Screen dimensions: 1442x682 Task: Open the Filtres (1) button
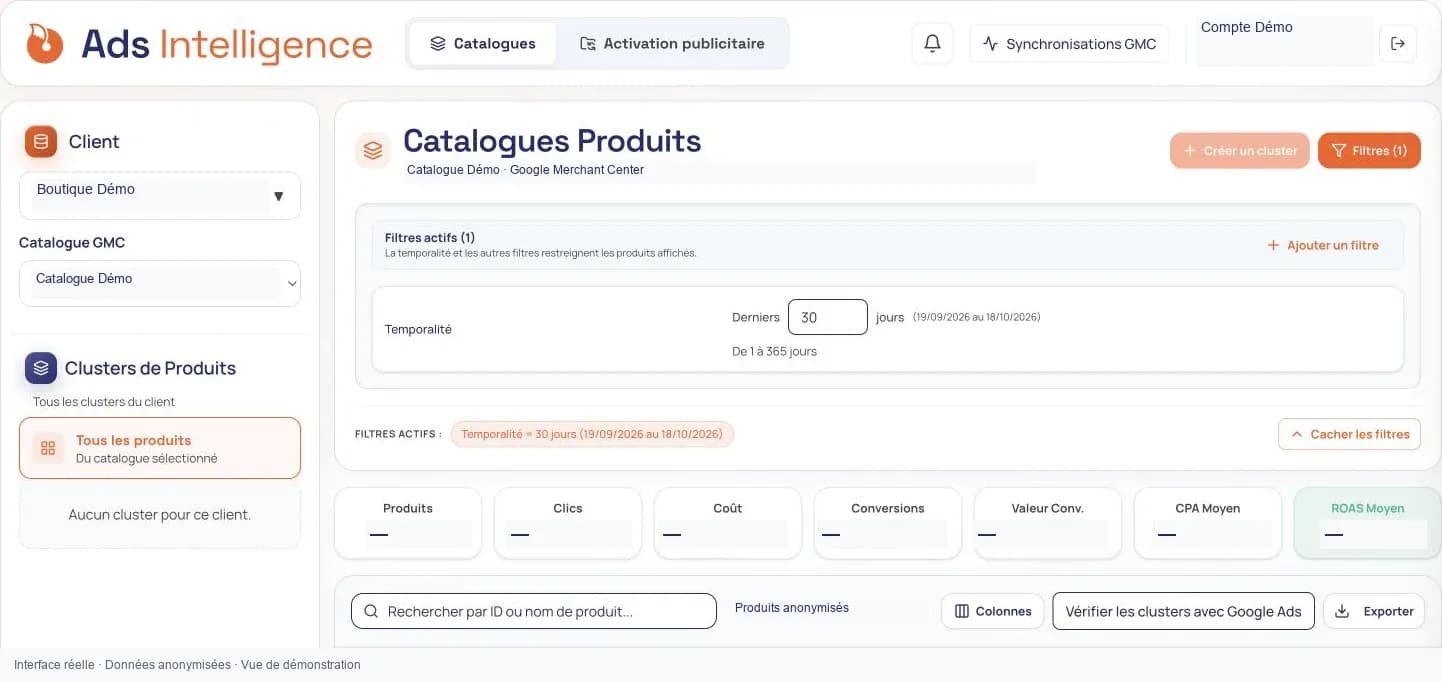tap(1369, 151)
